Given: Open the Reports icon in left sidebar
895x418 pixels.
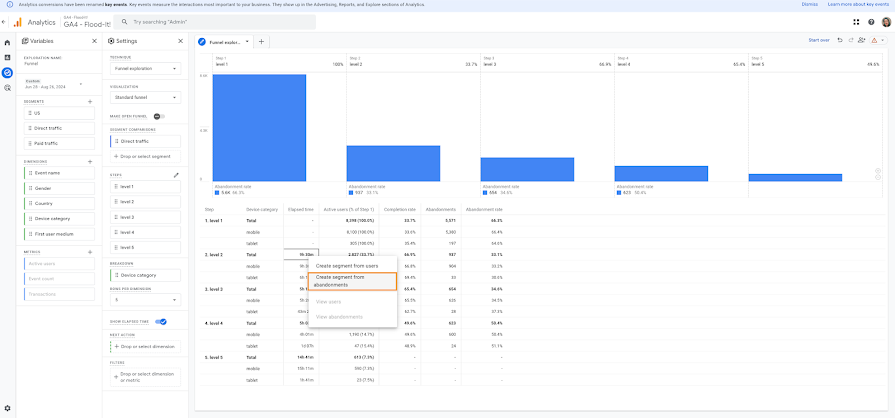Looking at the screenshot, I should tap(7, 58).
